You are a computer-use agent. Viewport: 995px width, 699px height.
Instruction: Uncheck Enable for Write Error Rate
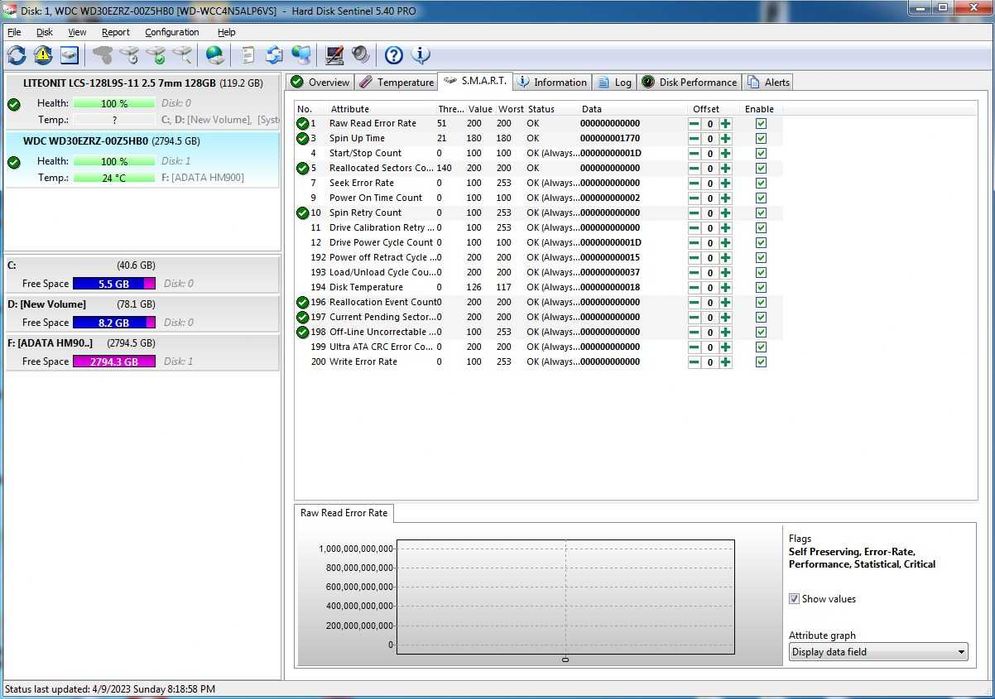[761, 362]
